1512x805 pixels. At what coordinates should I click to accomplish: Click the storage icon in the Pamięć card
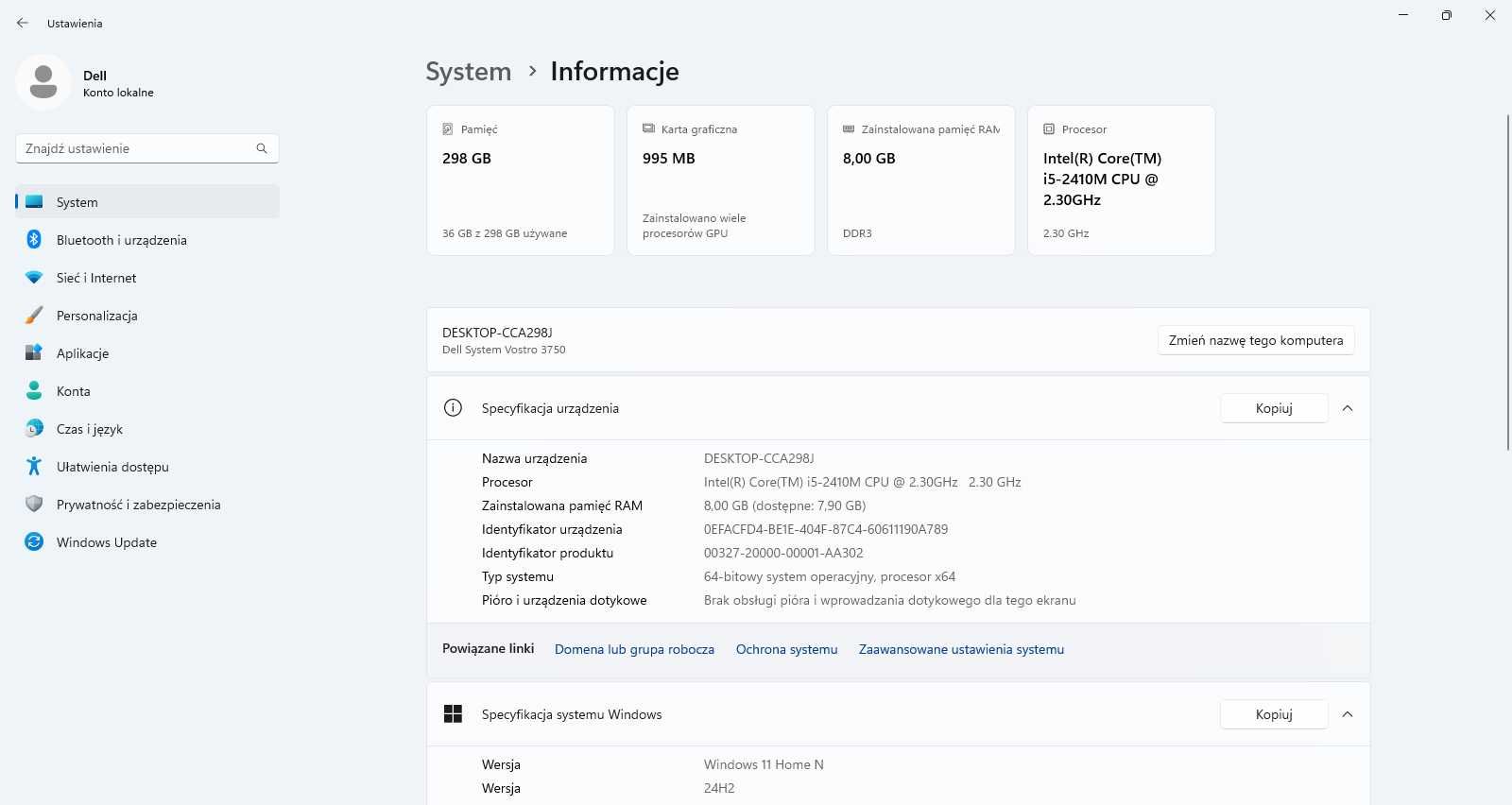point(448,129)
